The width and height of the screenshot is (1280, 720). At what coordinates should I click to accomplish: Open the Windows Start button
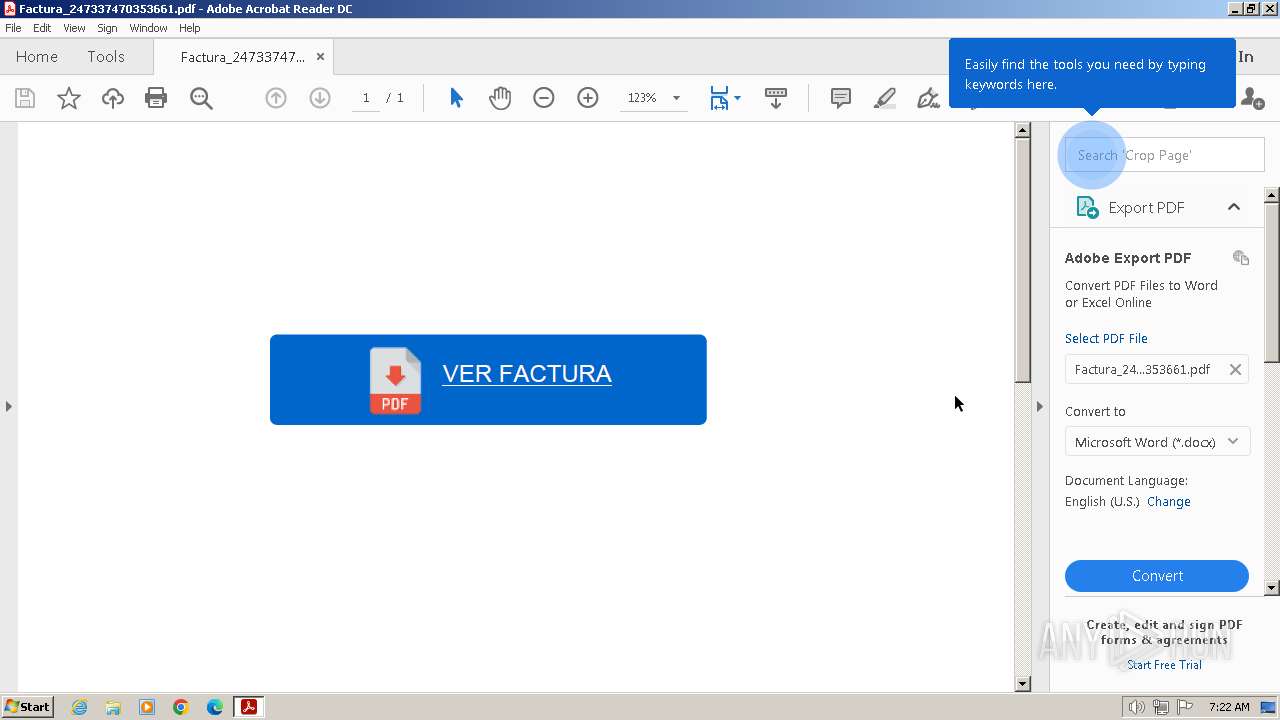pyautogui.click(x=27, y=707)
